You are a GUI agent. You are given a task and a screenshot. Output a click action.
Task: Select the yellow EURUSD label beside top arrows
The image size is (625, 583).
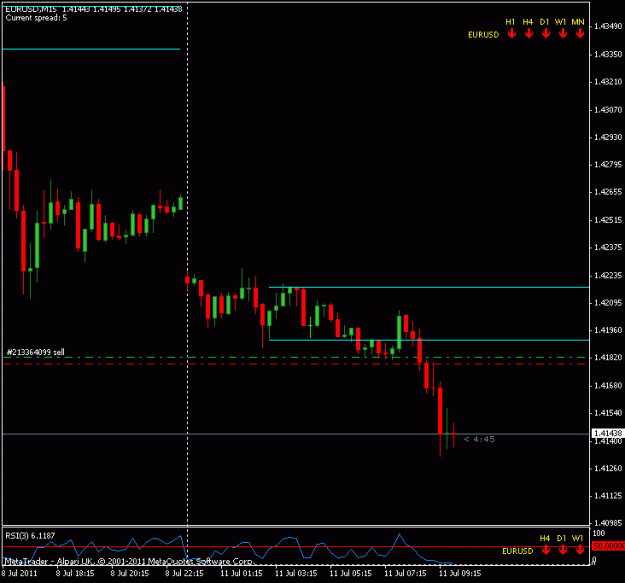[483, 35]
